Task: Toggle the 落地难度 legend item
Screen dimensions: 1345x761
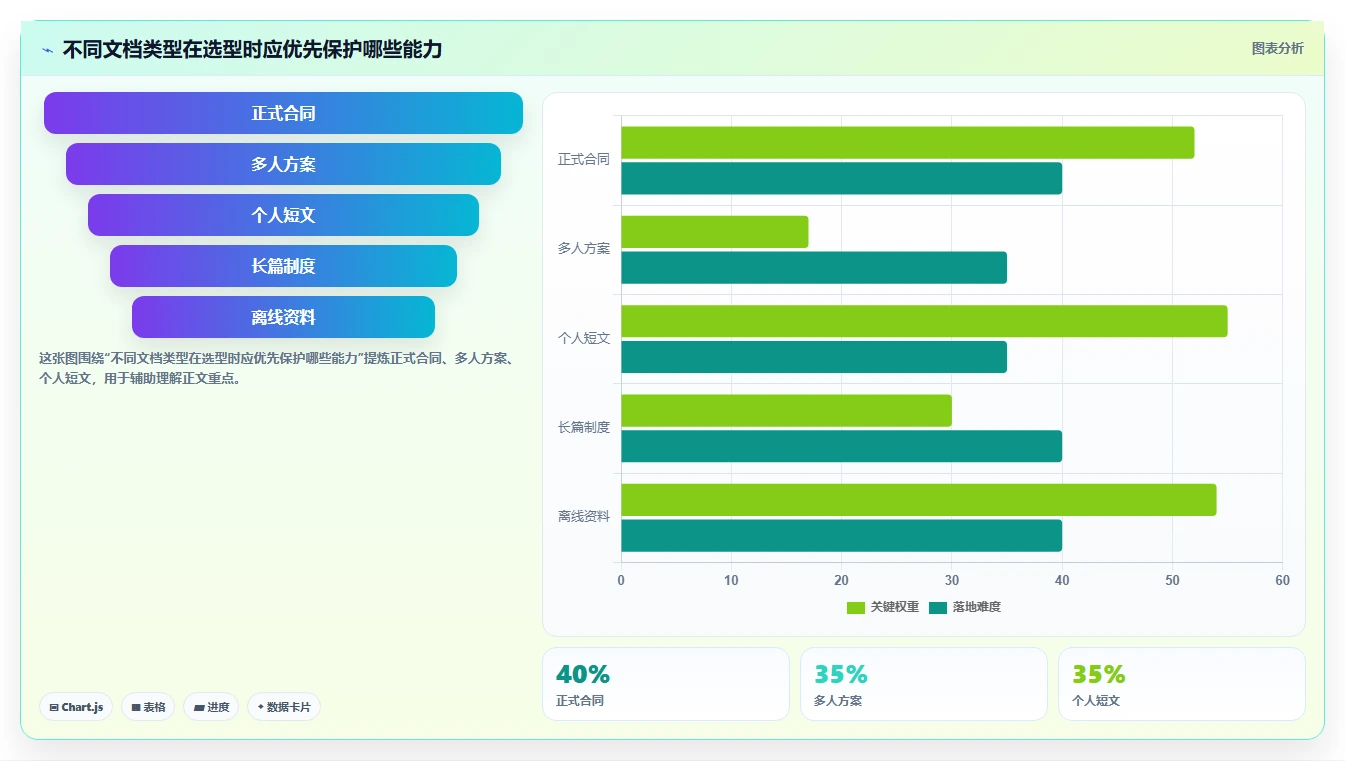Action: coord(965,607)
